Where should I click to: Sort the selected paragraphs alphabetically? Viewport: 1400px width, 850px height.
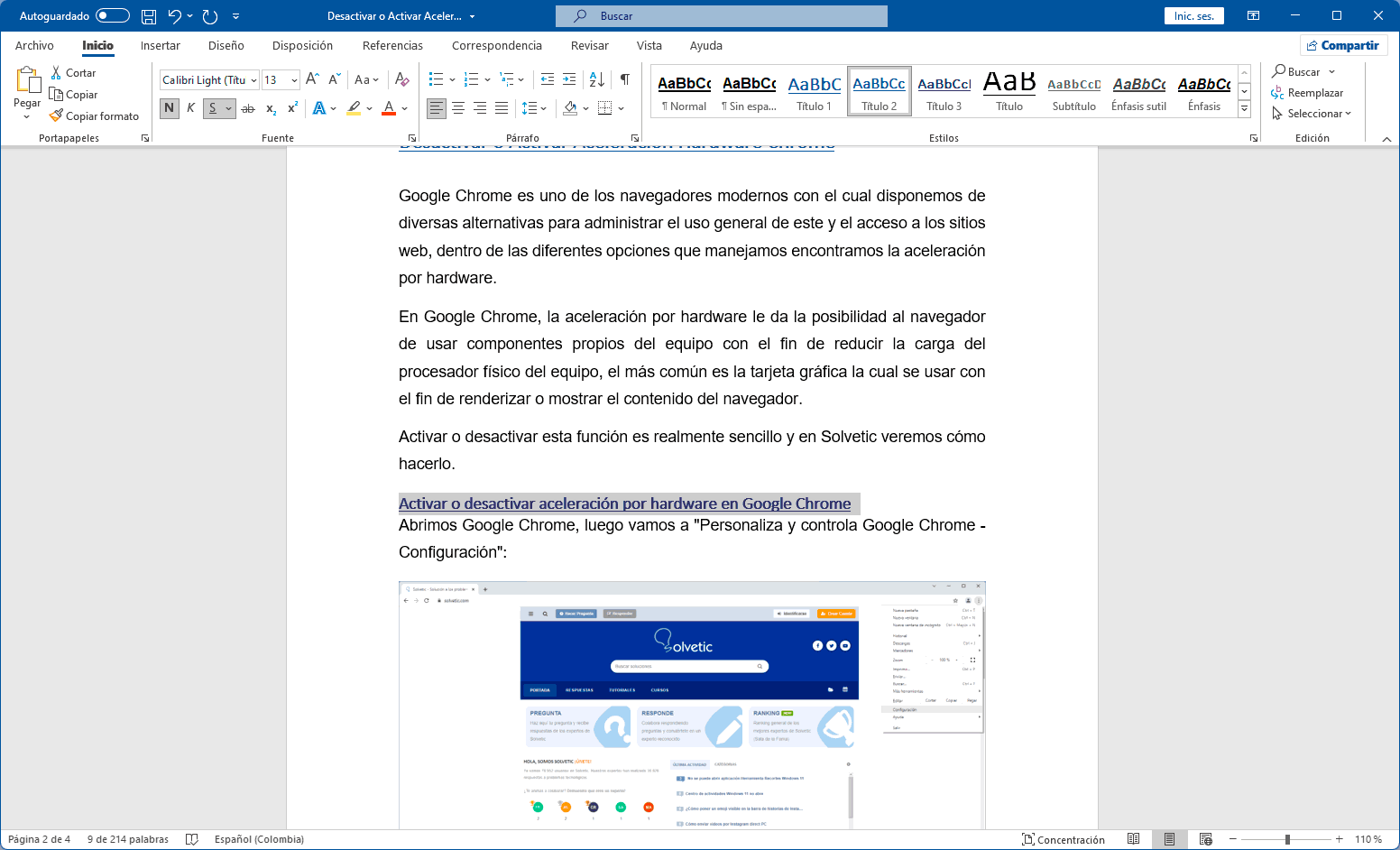click(597, 79)
